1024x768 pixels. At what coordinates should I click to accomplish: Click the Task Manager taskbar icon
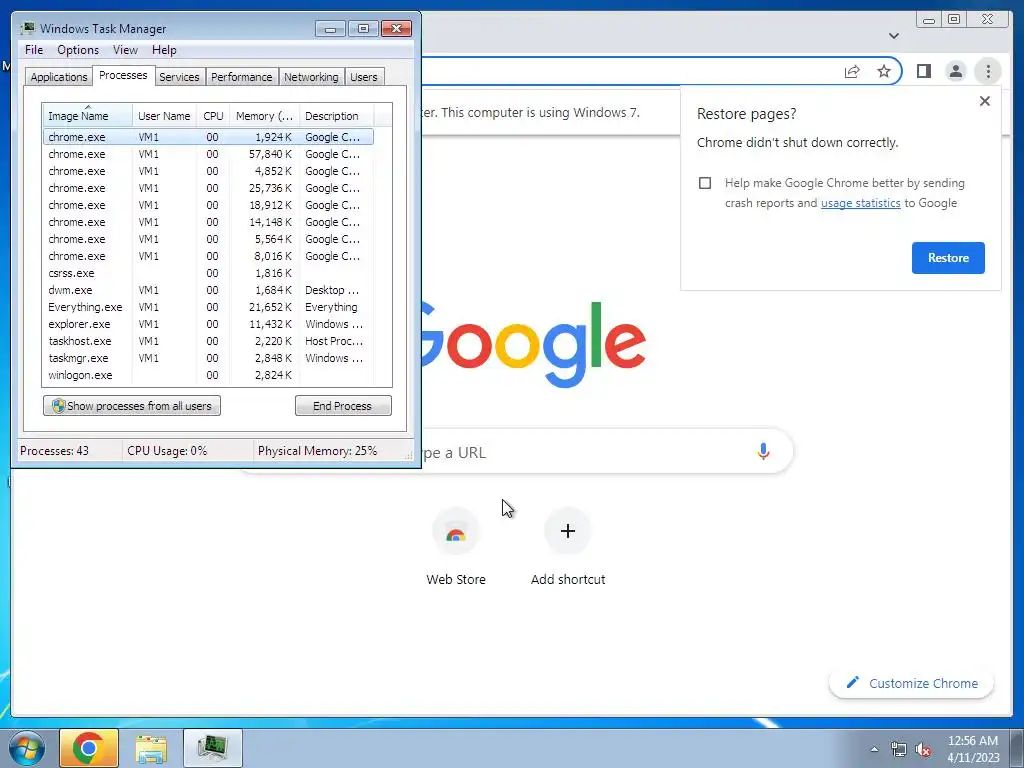[213, 748]
